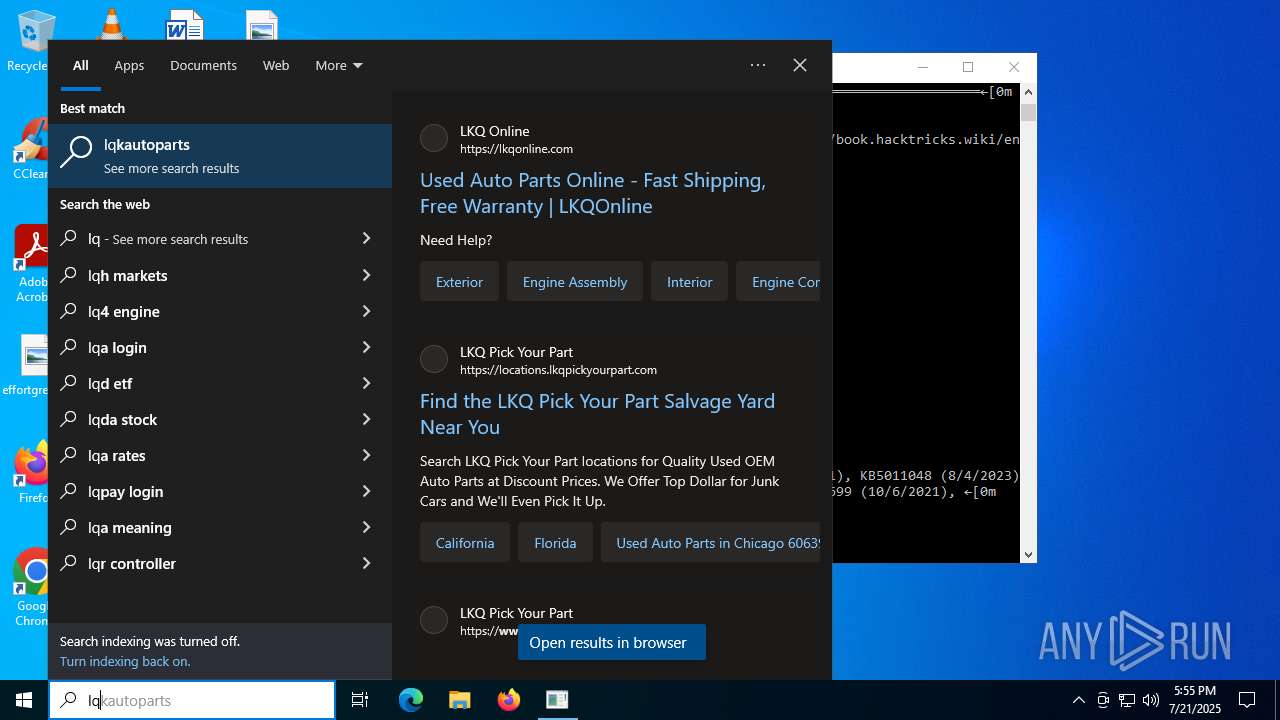Viewport: 1280px width, 720px height.
Task: Open the network status tray icon
Action: 1127,700
